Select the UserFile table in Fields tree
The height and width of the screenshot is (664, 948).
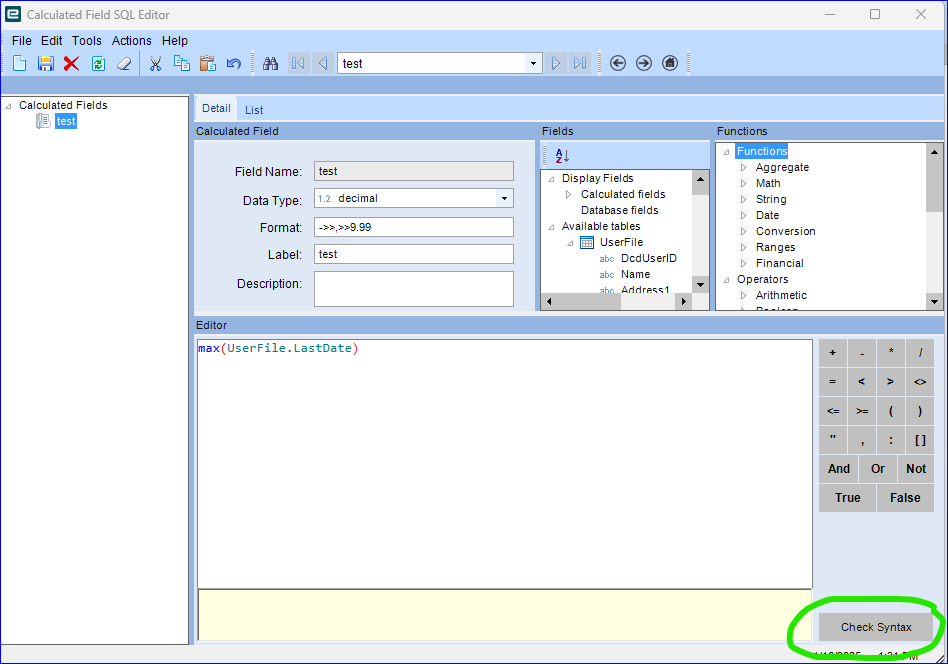[x=621, y=242]
